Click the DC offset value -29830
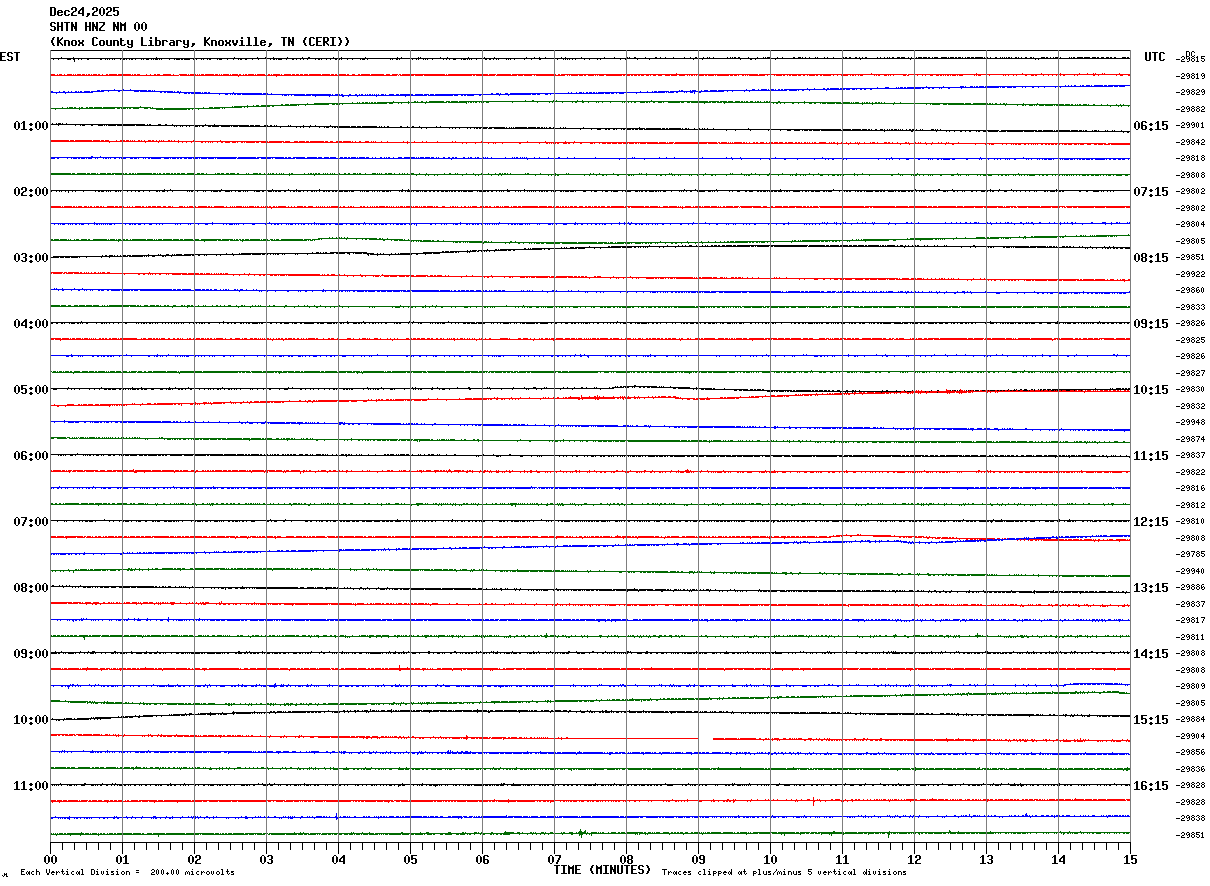The width and height of the screenshot is (1210, 886). pyautogui.click(x=1190, y=390)
